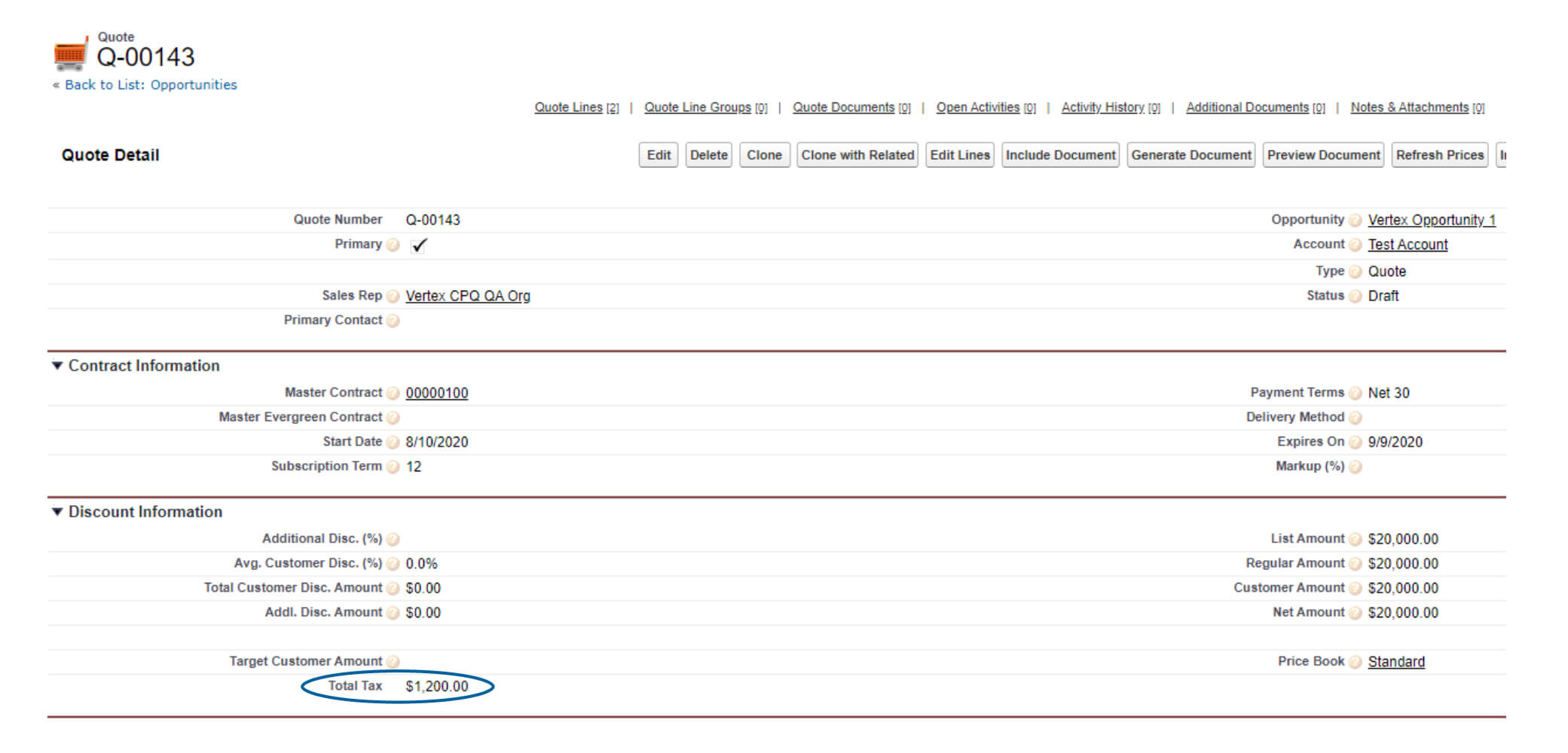The image size is (1568, 753).
Task: Open the Test Account link
Action: tap(1408, 245)
